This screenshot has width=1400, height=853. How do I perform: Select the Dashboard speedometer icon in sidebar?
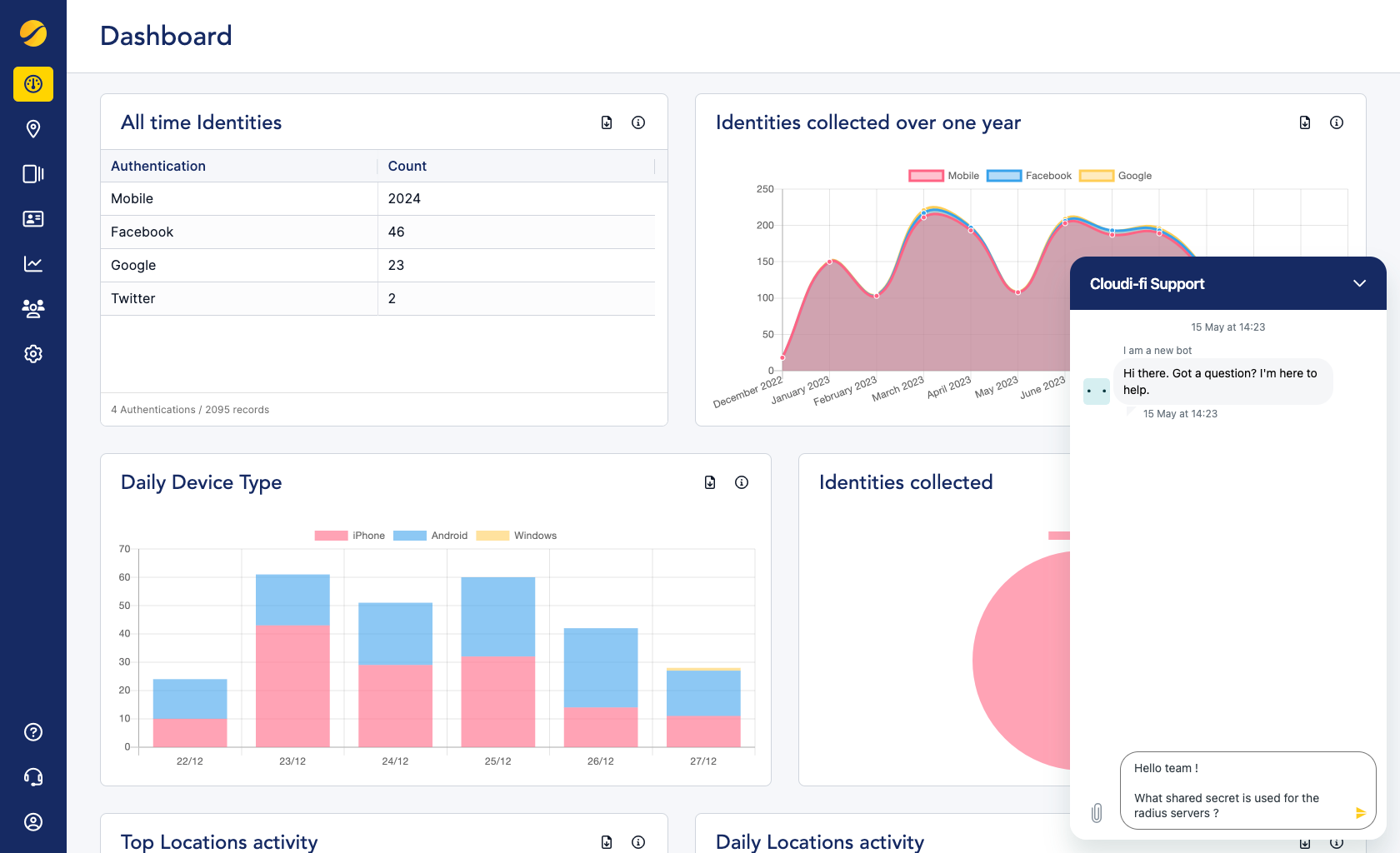[x=32, y=84]
